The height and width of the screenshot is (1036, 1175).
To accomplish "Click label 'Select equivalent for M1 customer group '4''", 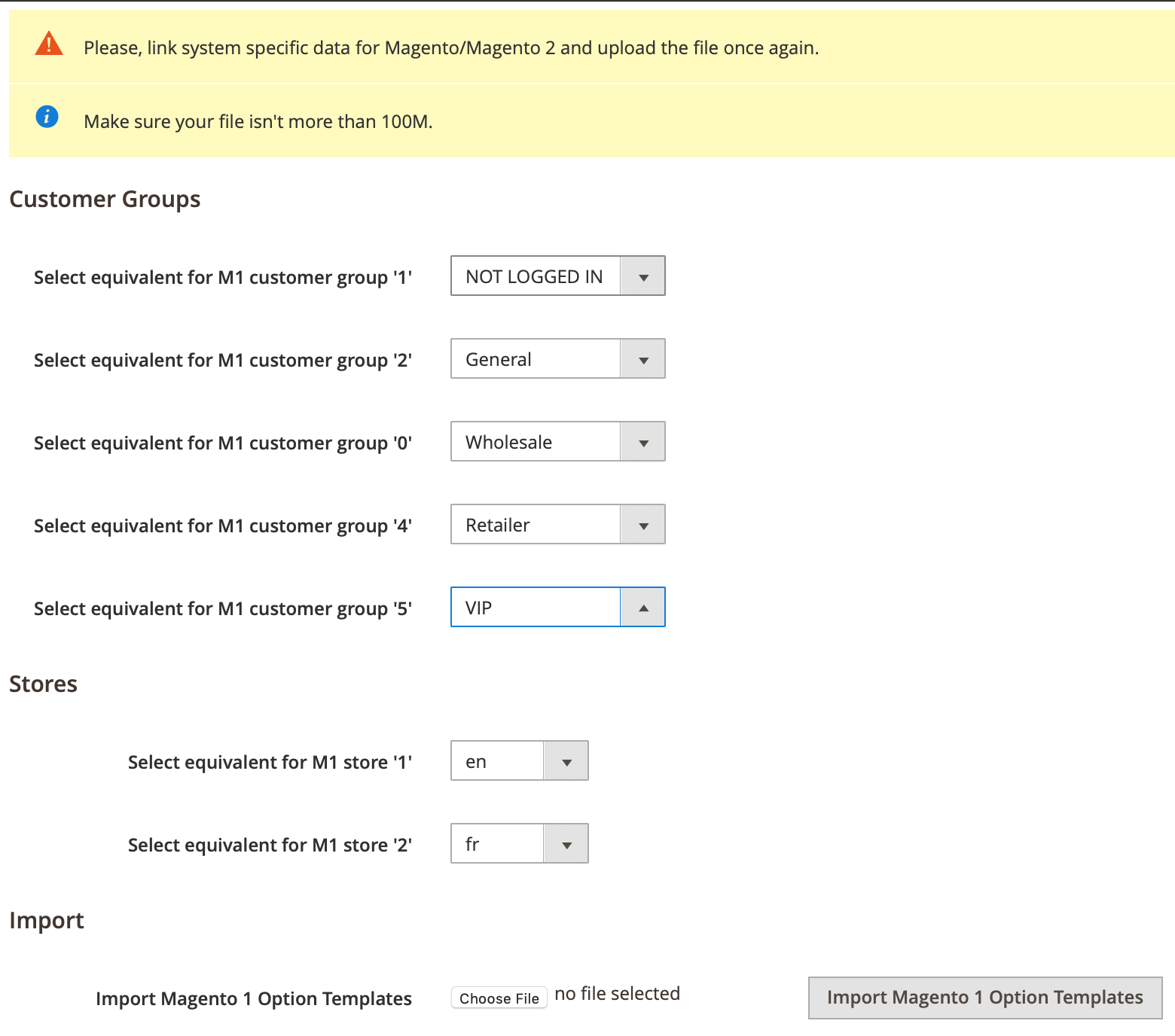I will pyautogui.click(x=223, y=526).
